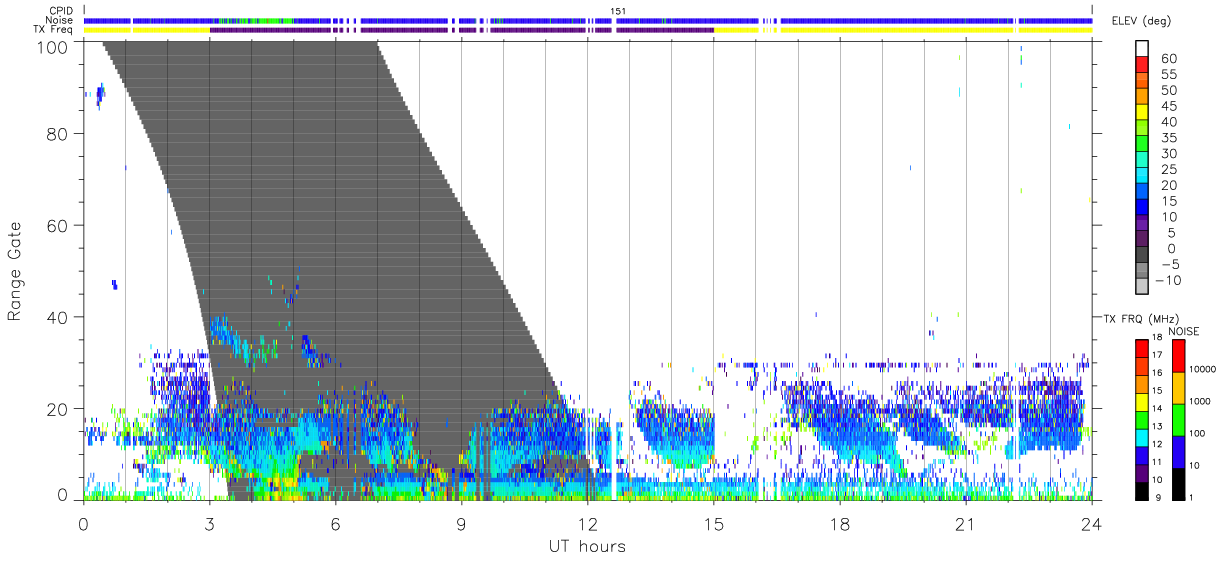Click the "TX Freq" row label at top left

tap(53, 30)
